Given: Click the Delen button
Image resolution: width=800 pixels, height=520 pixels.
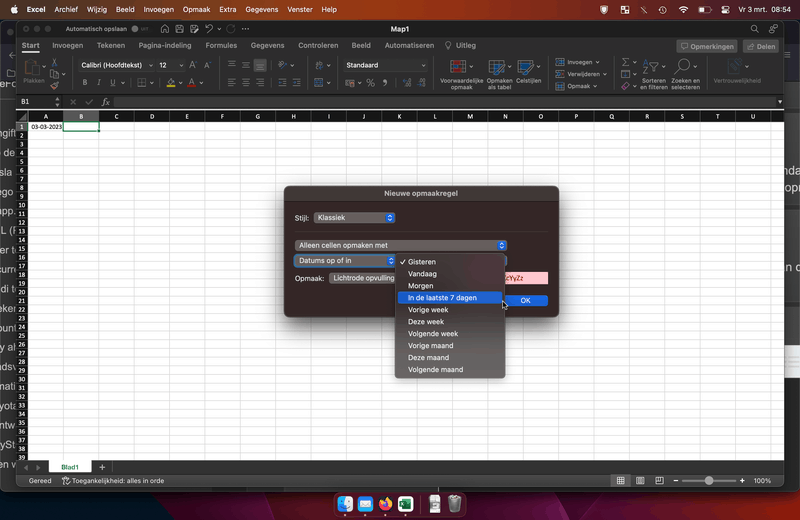Looking at the screenshot, I should [x=760, y=46].
